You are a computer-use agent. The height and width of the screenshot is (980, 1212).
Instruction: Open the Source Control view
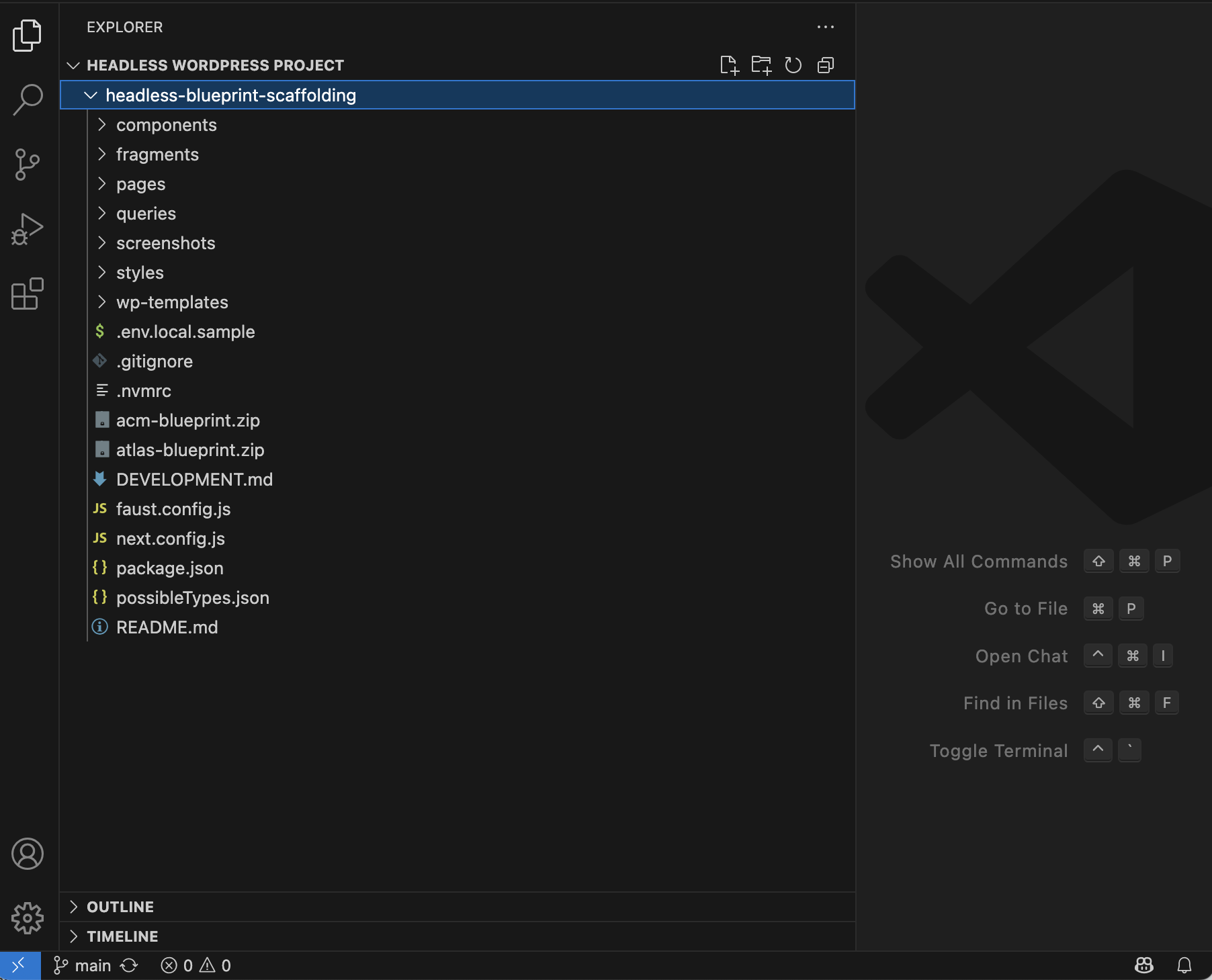click(27, 163)
